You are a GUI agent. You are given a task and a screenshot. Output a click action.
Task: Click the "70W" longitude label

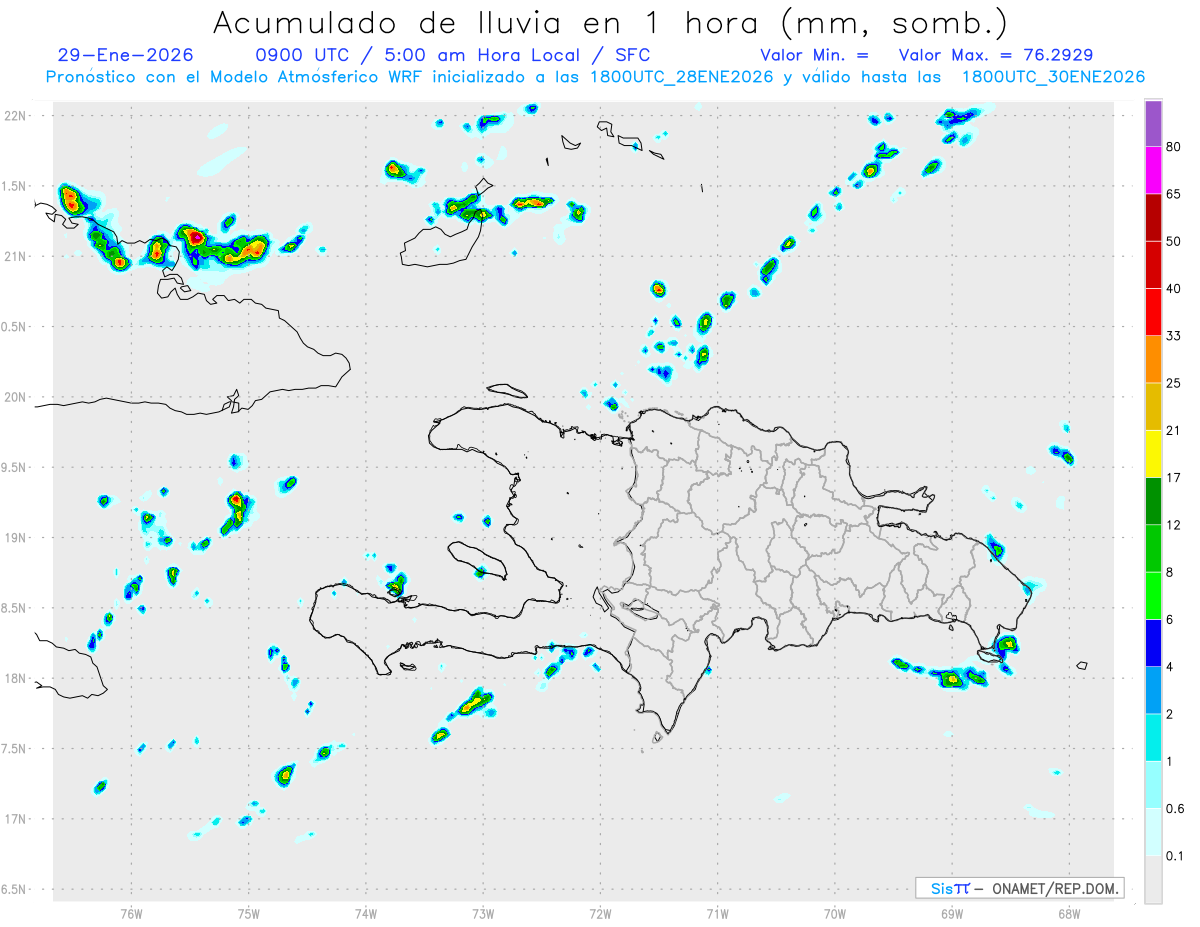coord(835,913)
